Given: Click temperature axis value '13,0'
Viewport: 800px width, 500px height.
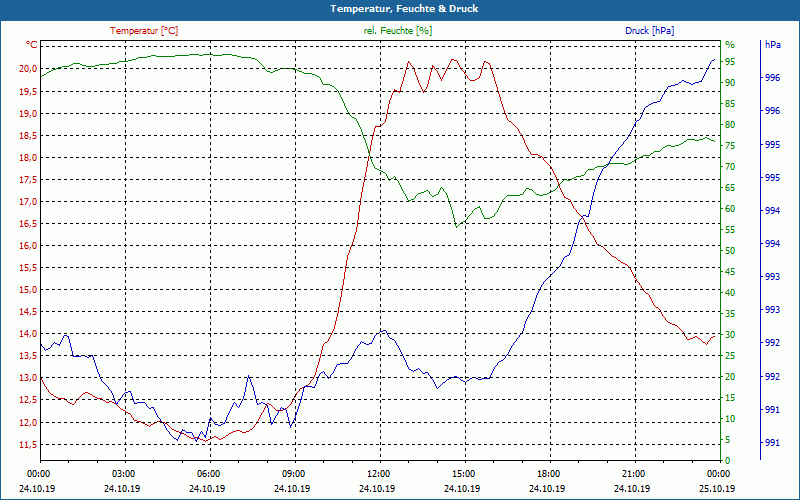Looking at the screenshot, I should pos(28,378).
